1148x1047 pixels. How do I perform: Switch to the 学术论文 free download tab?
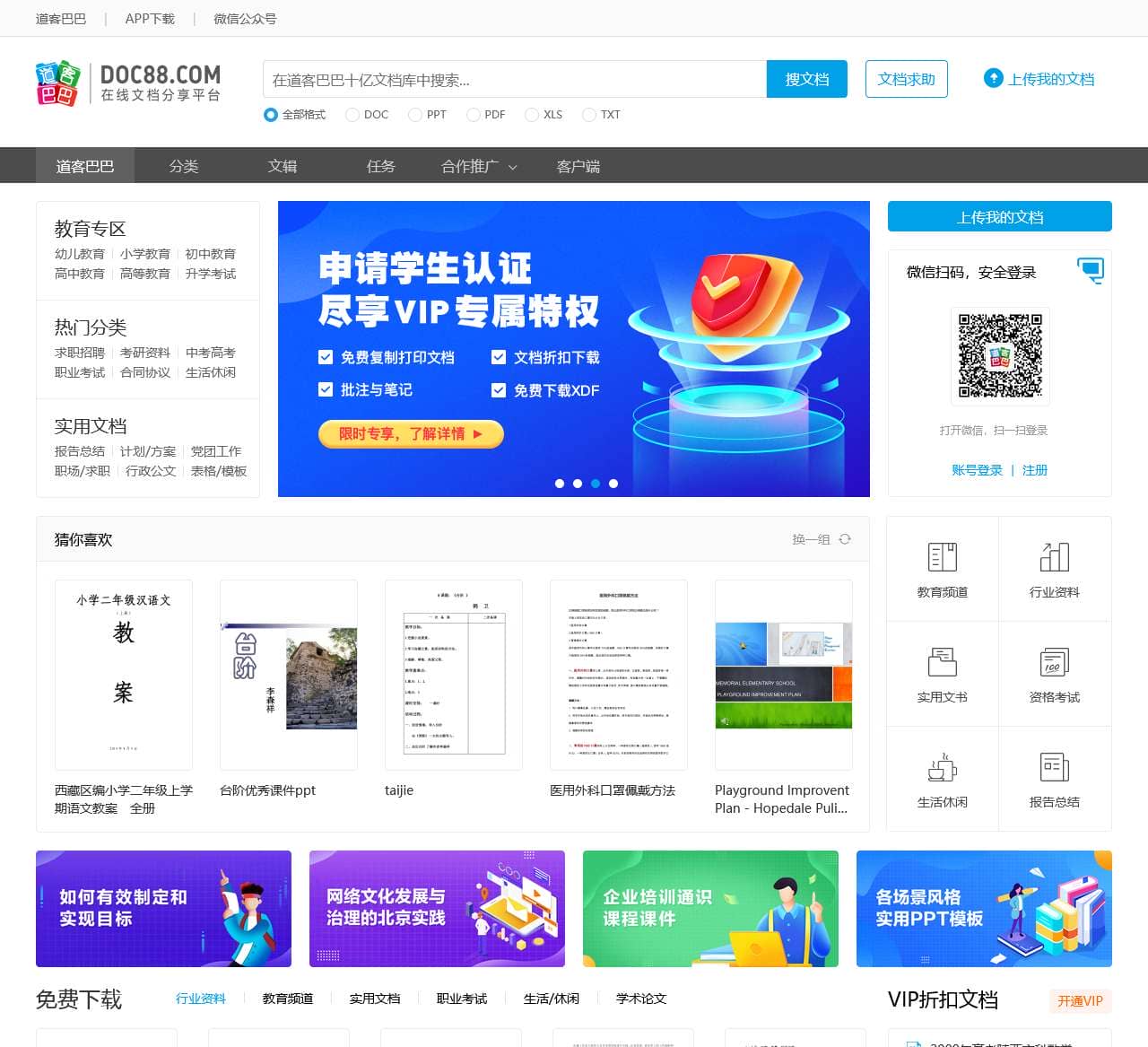pos(641,999)
